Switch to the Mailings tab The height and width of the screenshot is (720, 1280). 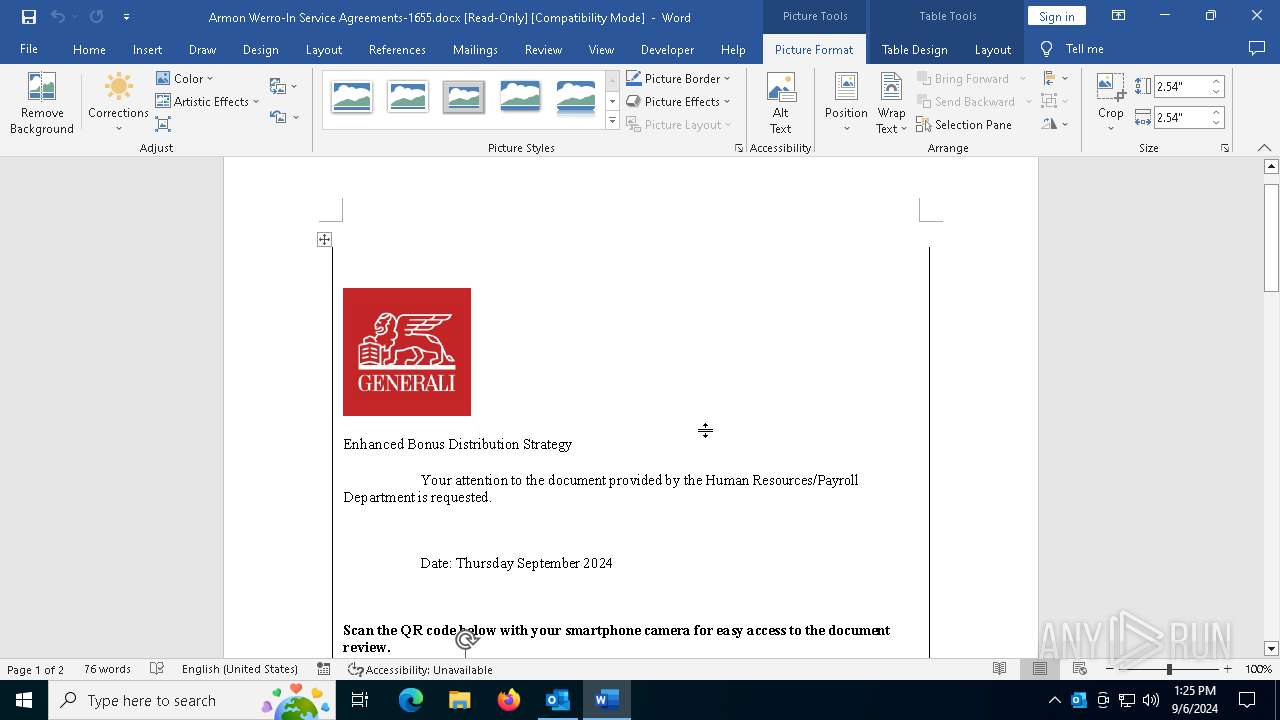pyautogui.click(x=475, y=49)
